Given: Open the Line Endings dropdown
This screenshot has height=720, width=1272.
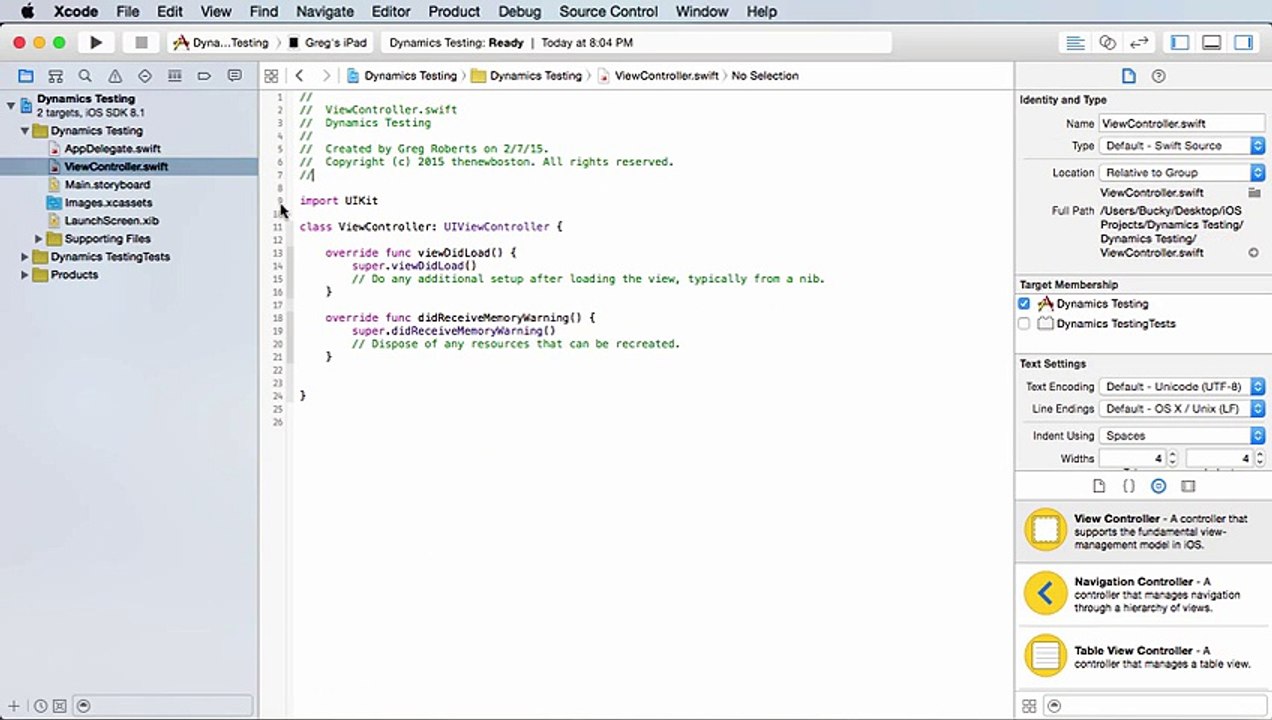Looking at the screenshot, I should 1182,409.
